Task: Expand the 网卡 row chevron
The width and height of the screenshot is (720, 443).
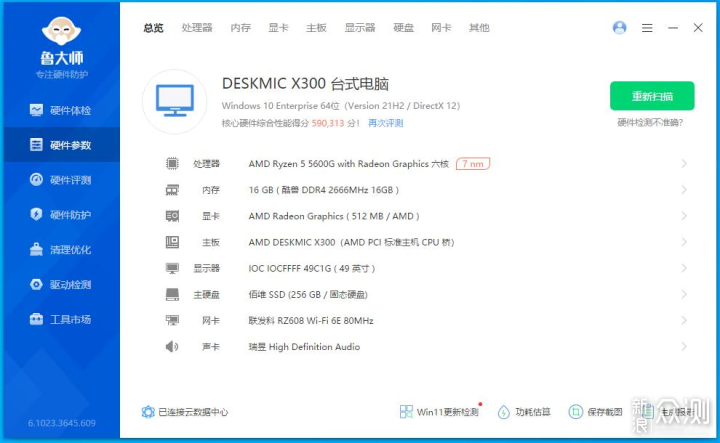Action: 684,320
